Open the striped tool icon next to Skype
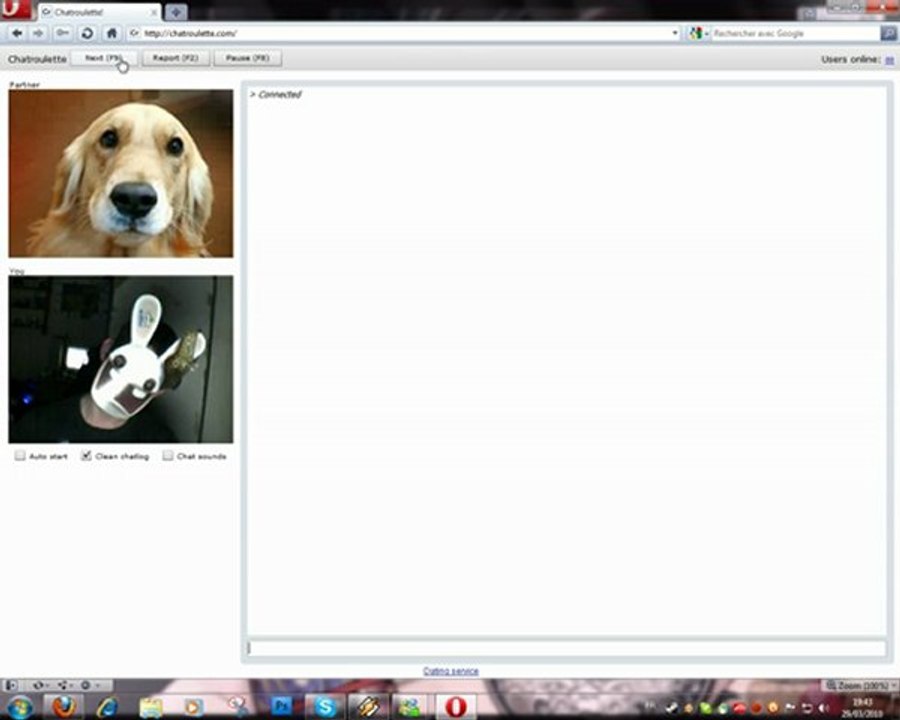The image size is (900, 720). [368, 707]
